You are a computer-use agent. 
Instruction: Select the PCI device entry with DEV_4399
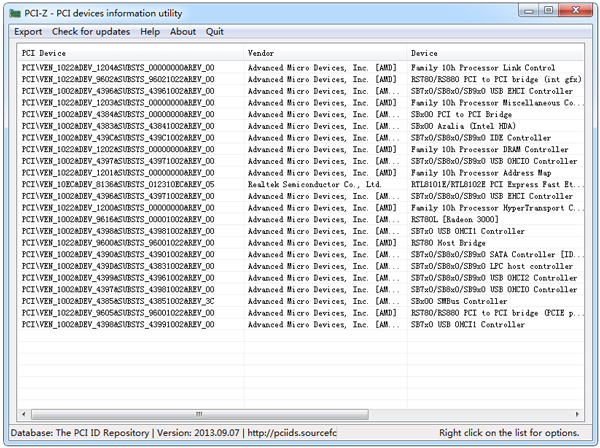(118, 278)
